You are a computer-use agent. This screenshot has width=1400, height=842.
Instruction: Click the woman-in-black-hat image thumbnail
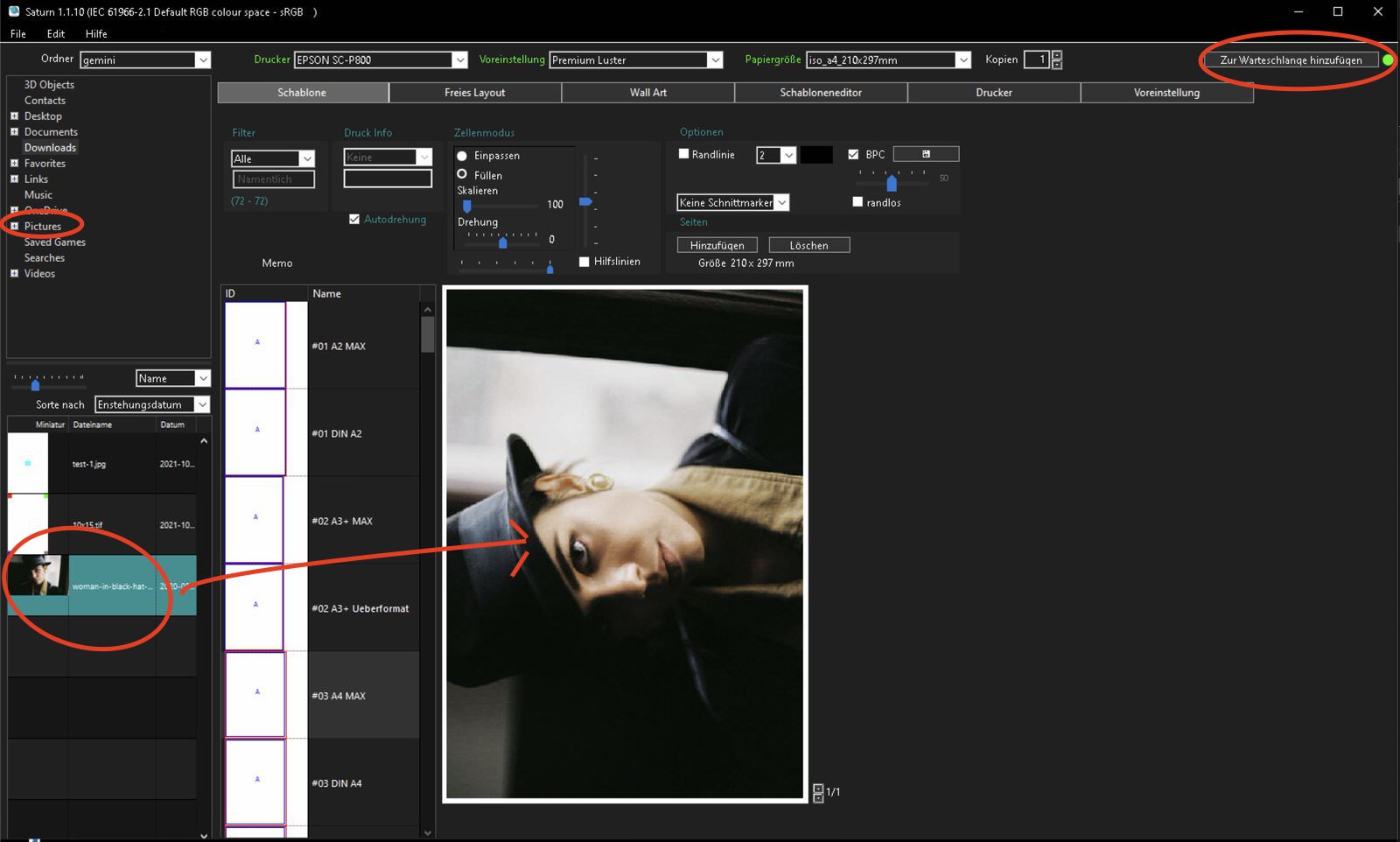[38, 576]
